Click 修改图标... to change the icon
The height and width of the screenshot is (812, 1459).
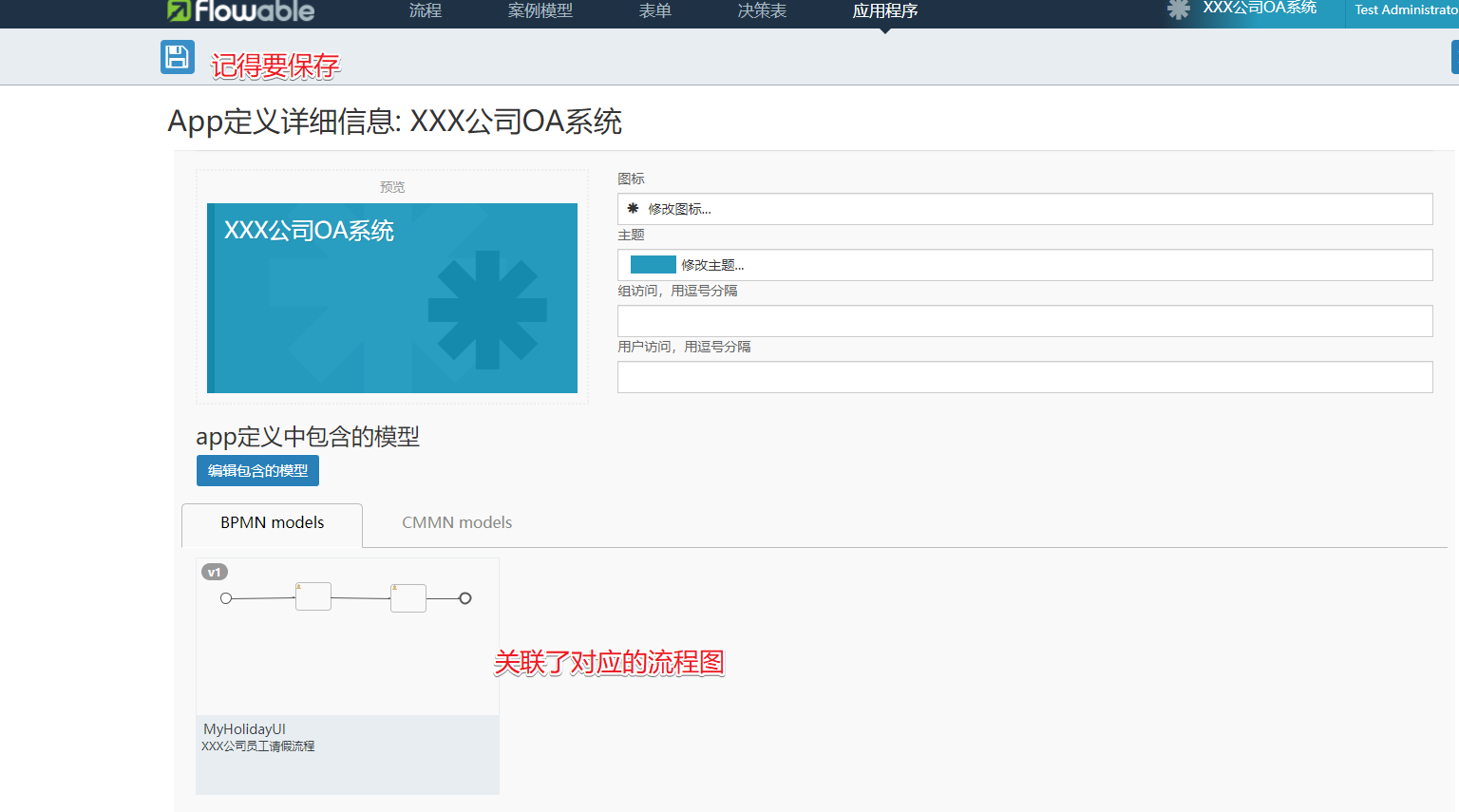pyautogui.click(x=1025, y=209)
